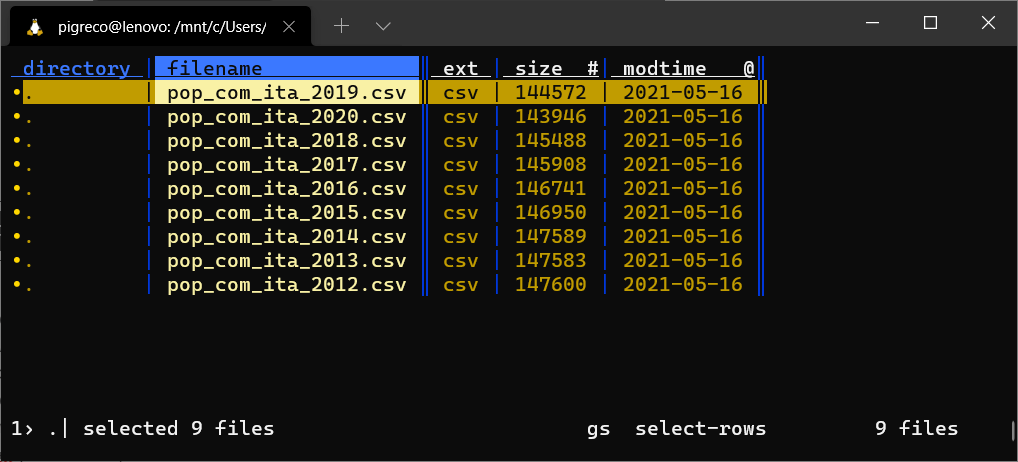Select the pop_com_ita_2019.csv row

pyautogui.click(x=286, y=92)
